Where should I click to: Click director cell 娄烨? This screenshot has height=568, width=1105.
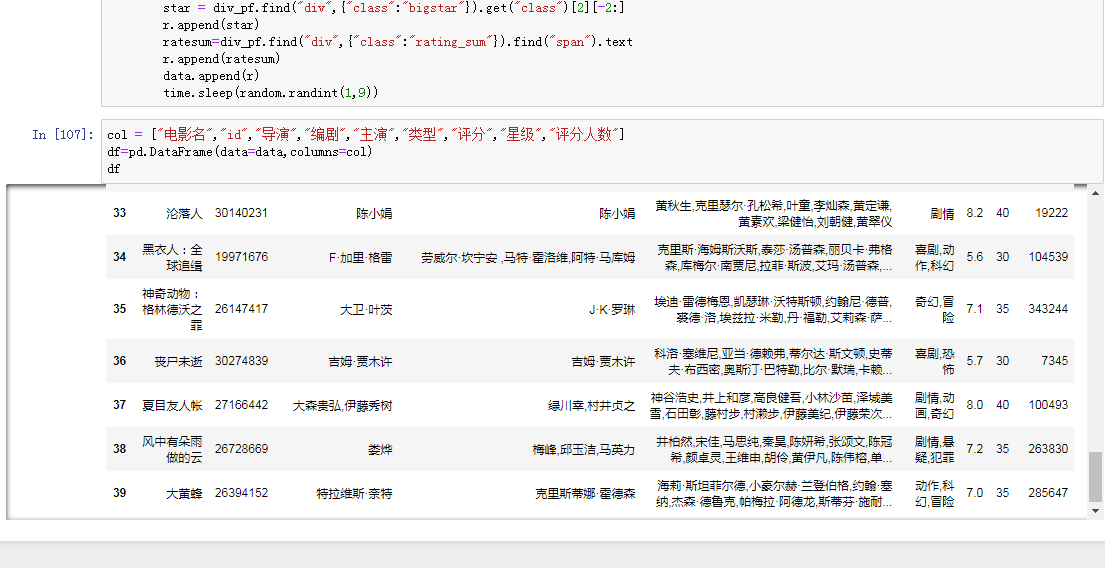[380, 449]
